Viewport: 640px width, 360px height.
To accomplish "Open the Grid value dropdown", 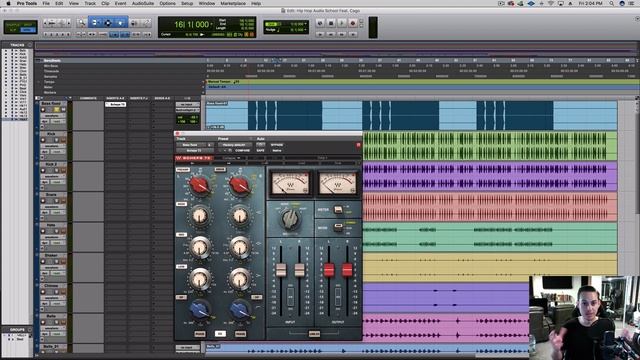I will coord(305,24).
